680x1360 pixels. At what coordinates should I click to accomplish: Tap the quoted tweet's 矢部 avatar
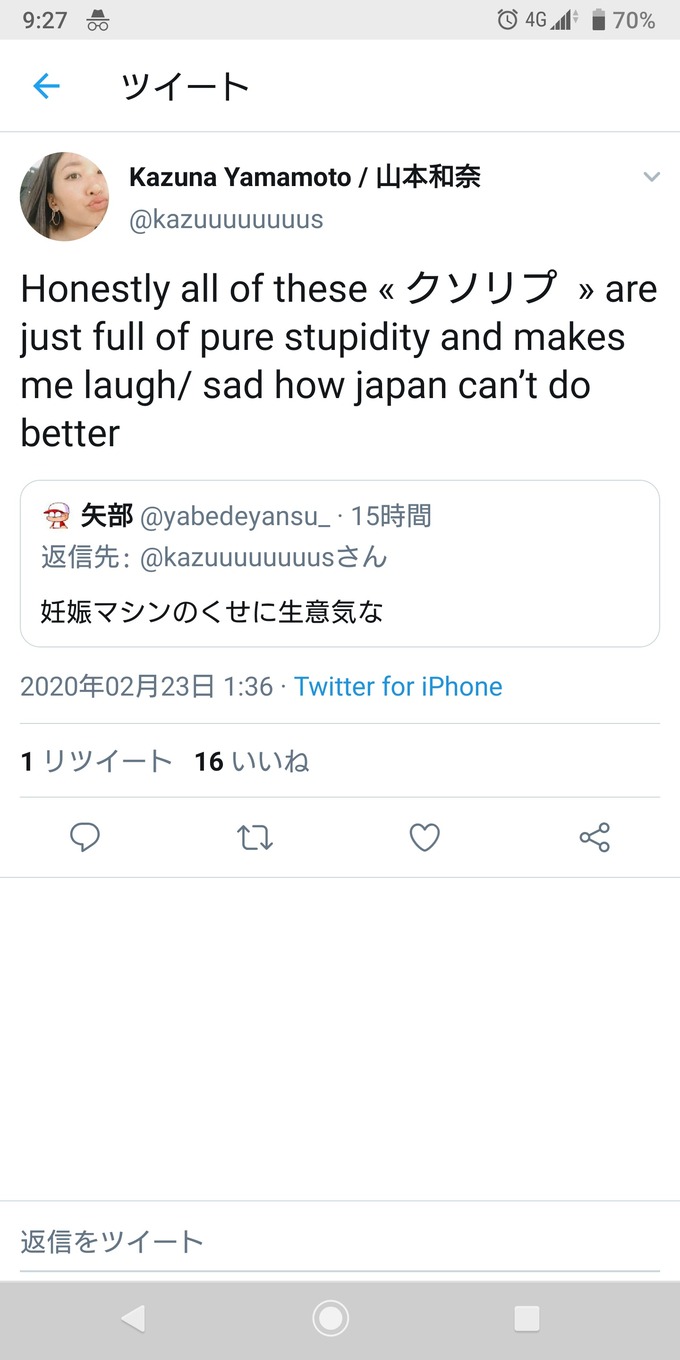coord(55,516)
